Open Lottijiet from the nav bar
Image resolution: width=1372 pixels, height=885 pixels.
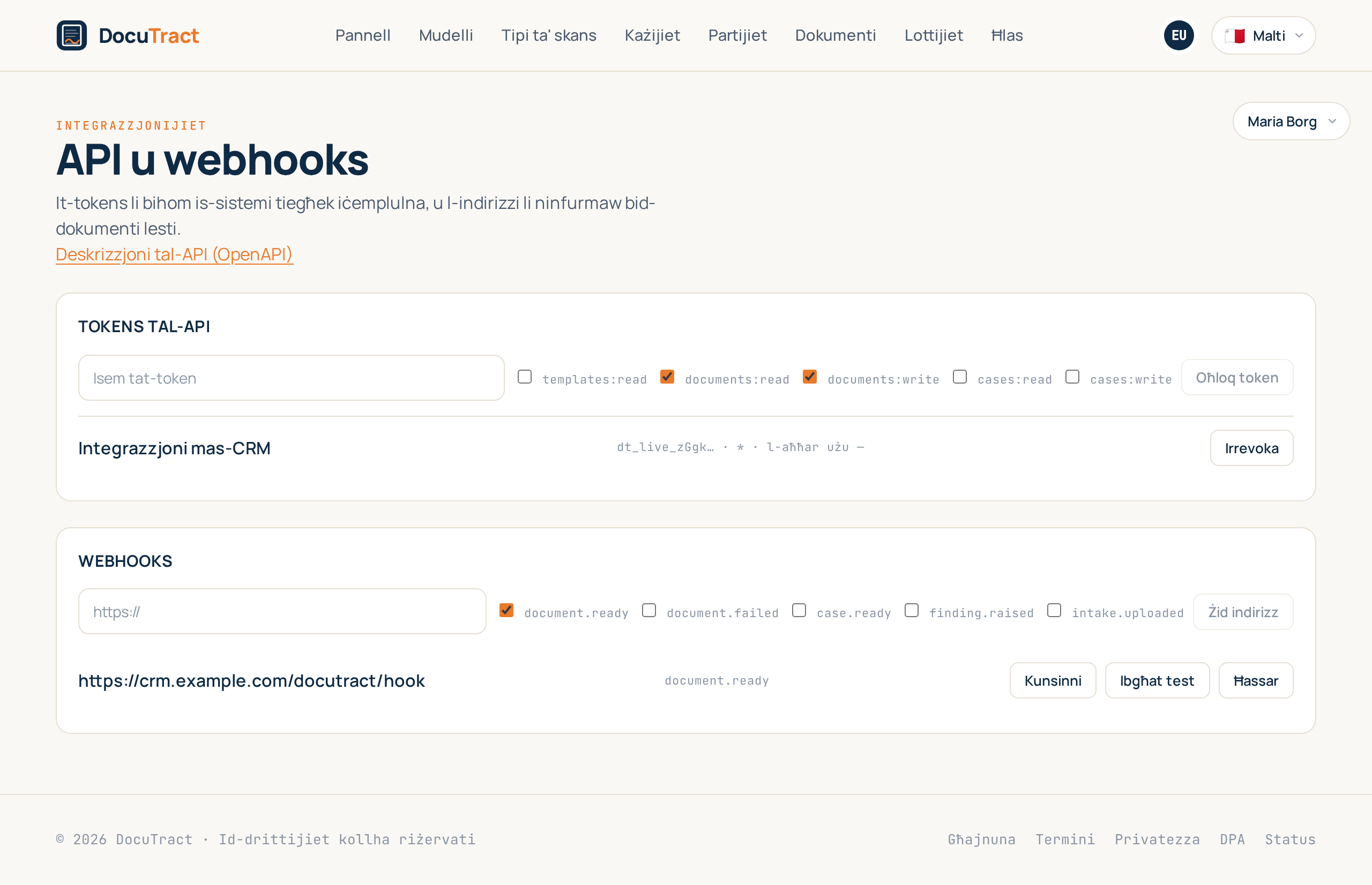point(934,35)
